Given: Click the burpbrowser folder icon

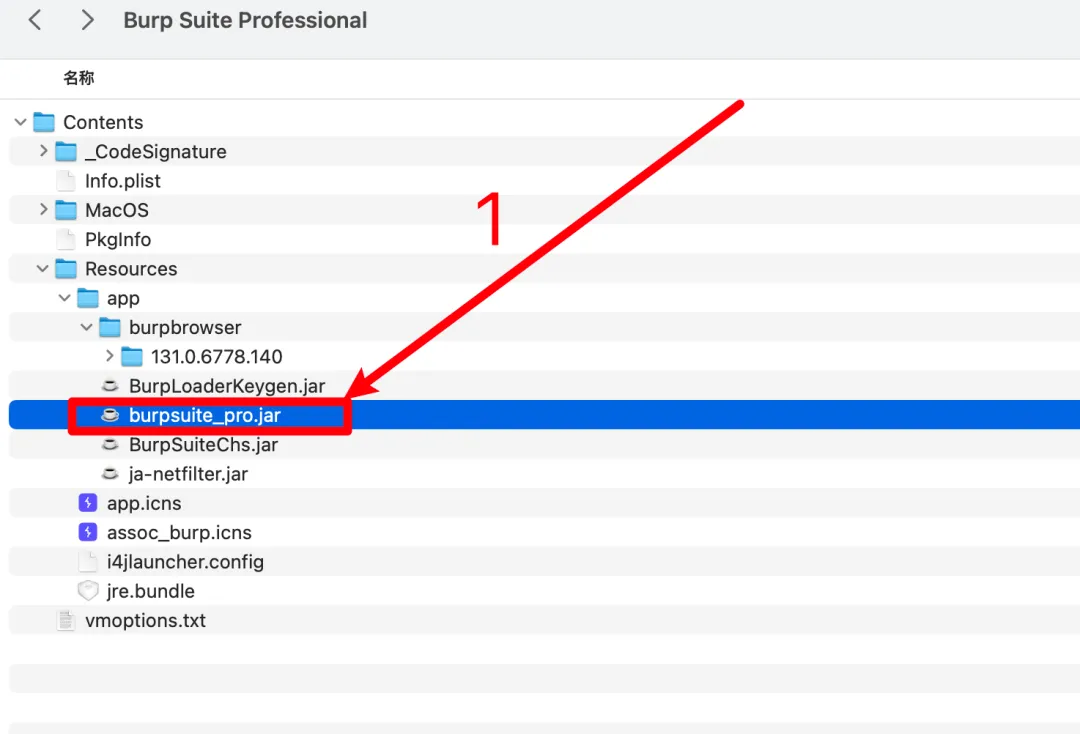Looking at the screenshot, I should click(110, 327).
